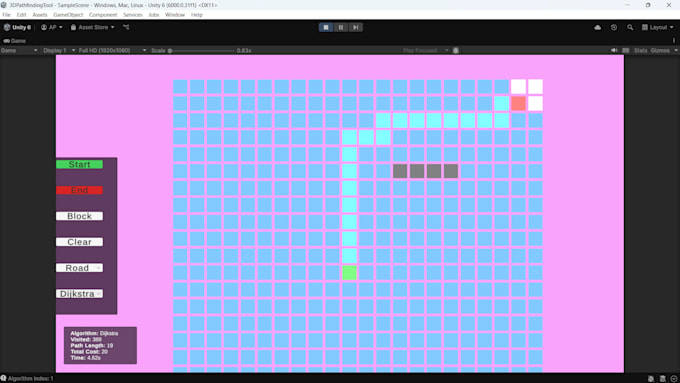
Task: Click the 'Path Length: 19' stat text
Action: 92,346
